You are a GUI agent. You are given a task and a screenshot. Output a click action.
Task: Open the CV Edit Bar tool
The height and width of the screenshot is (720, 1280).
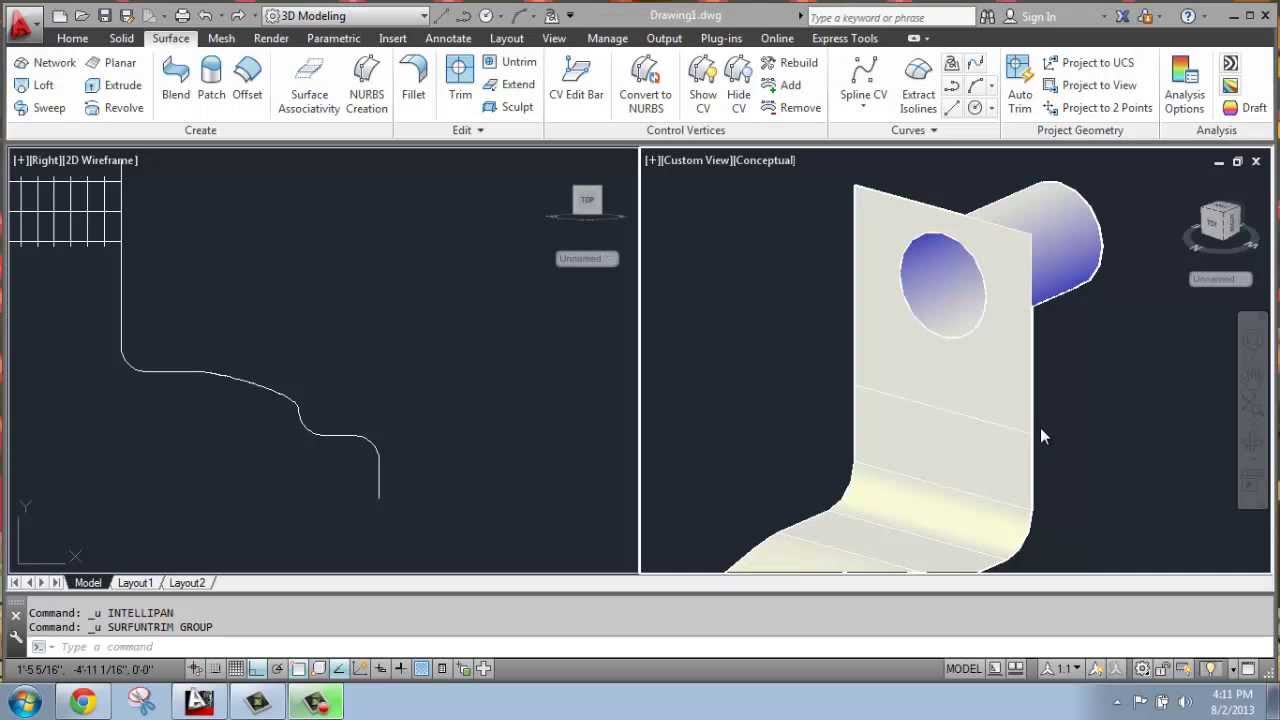pos(576,78)
